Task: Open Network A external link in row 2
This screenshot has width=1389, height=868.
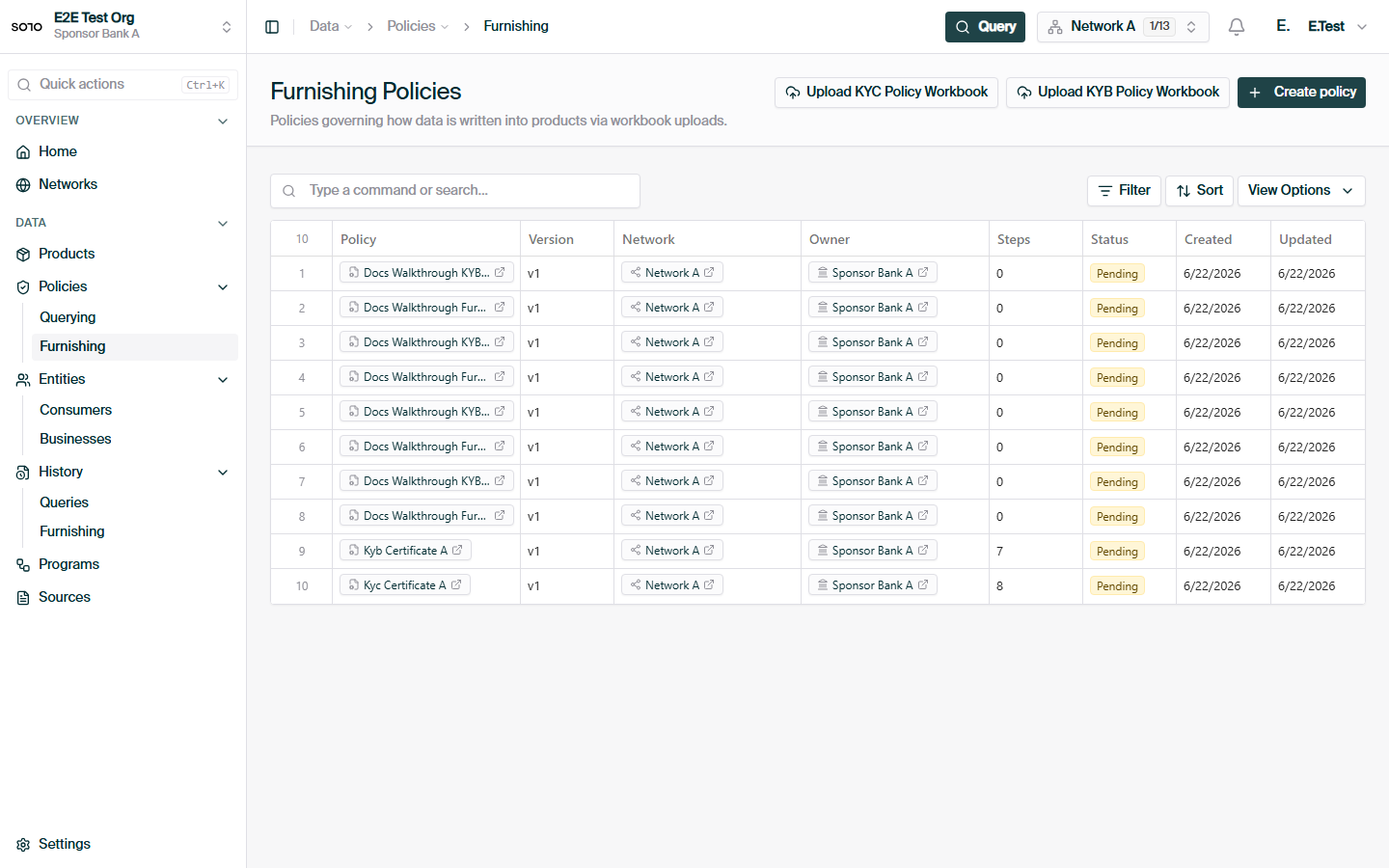Action: (709, 308)
